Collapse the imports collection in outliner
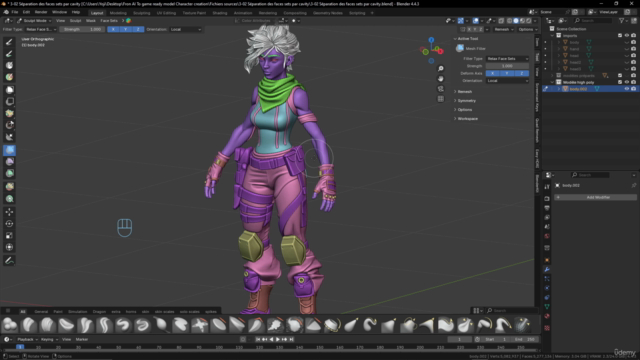The image size is (640, 360). click(552, 36)
